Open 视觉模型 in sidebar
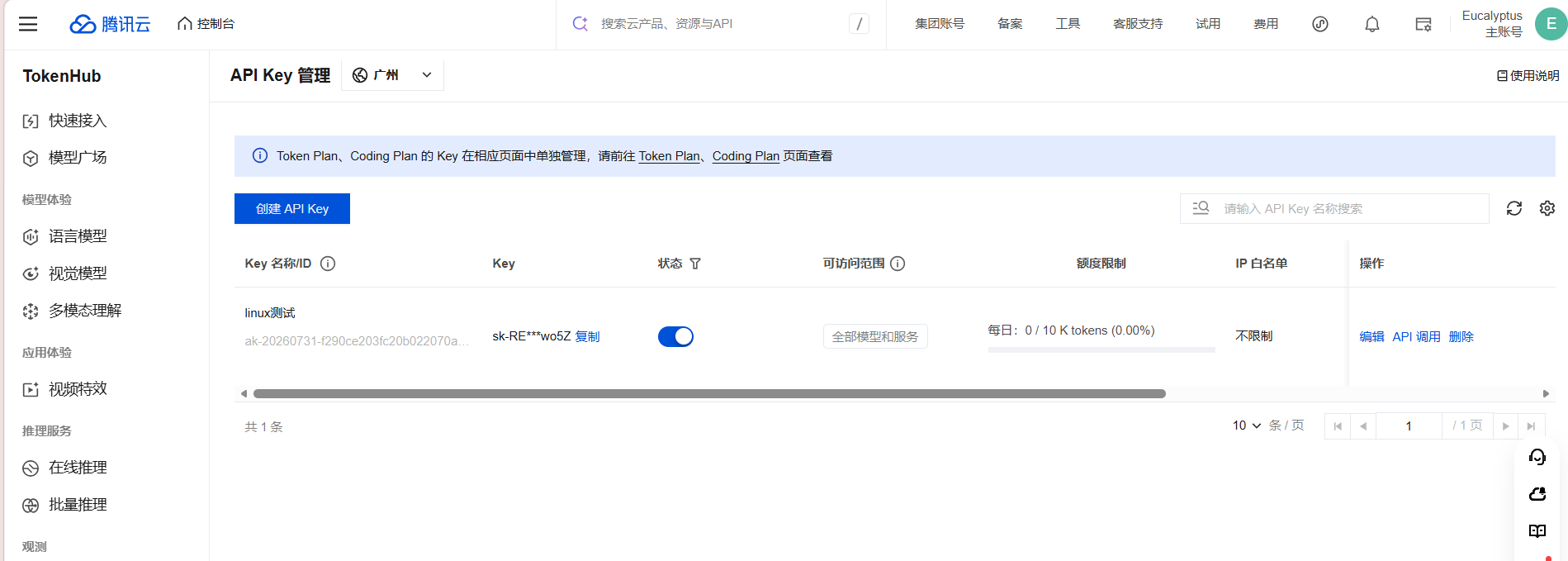The width and height of the screenshot is (1568, 561). [78, 273]
